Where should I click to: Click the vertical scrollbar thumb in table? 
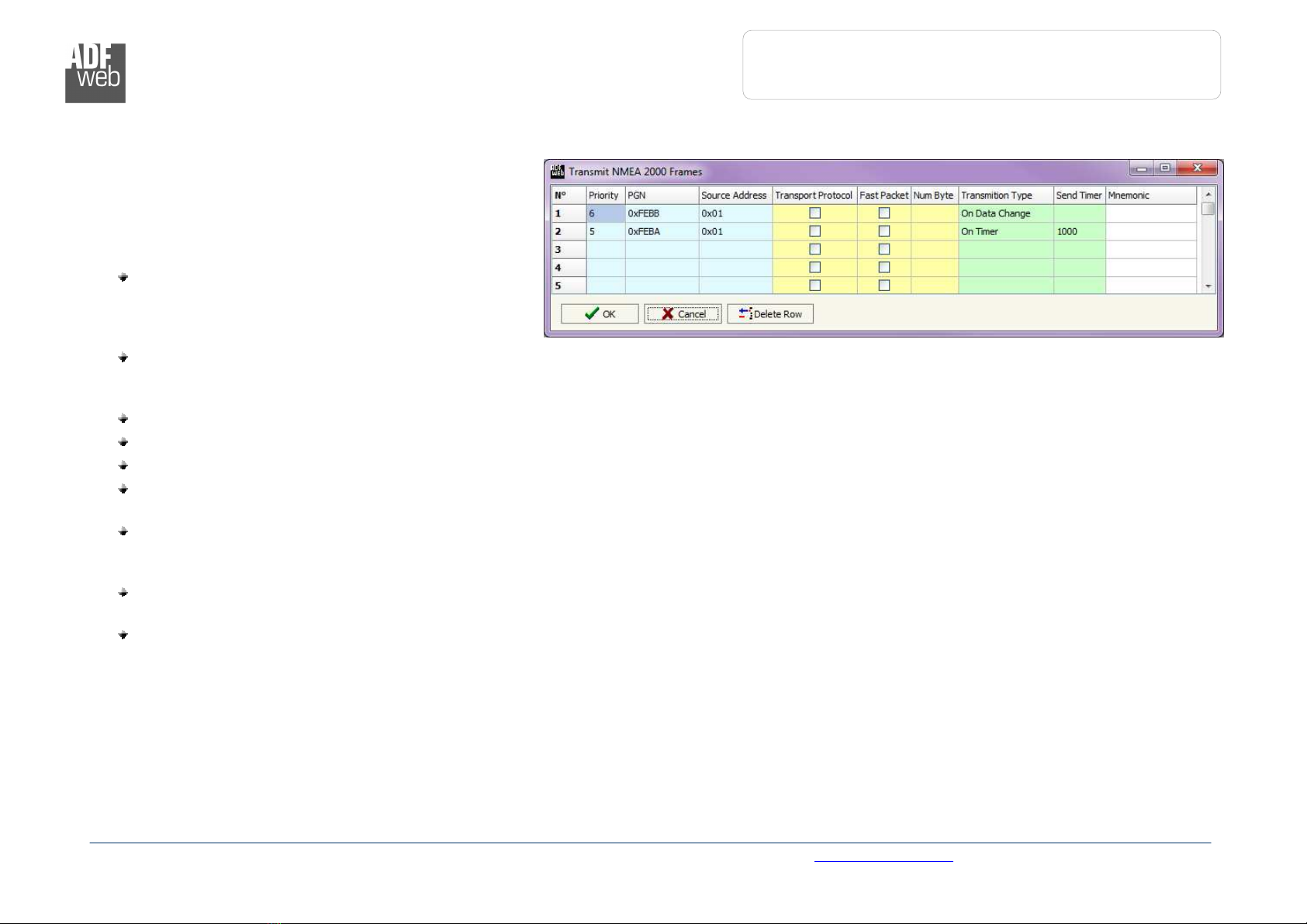point(1208,209)
